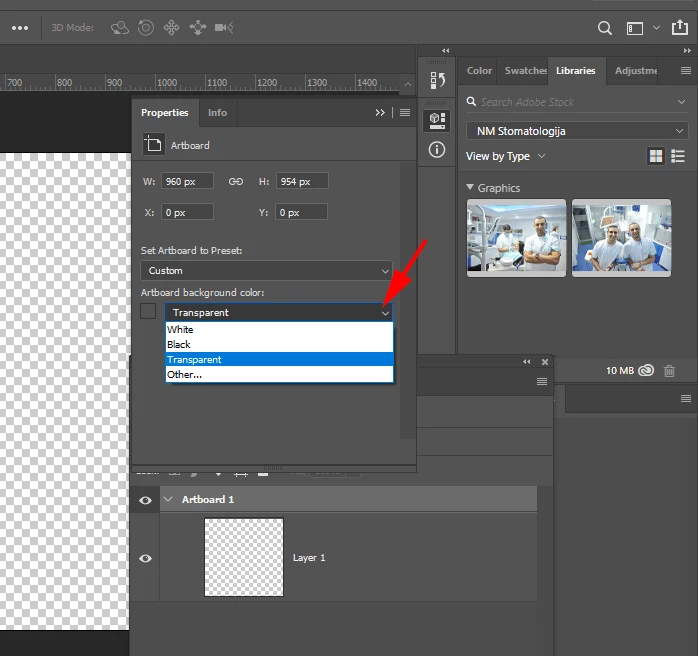Click the Layer 1 name
Viewport: 698px width, 656px height.
coord(309,558)
